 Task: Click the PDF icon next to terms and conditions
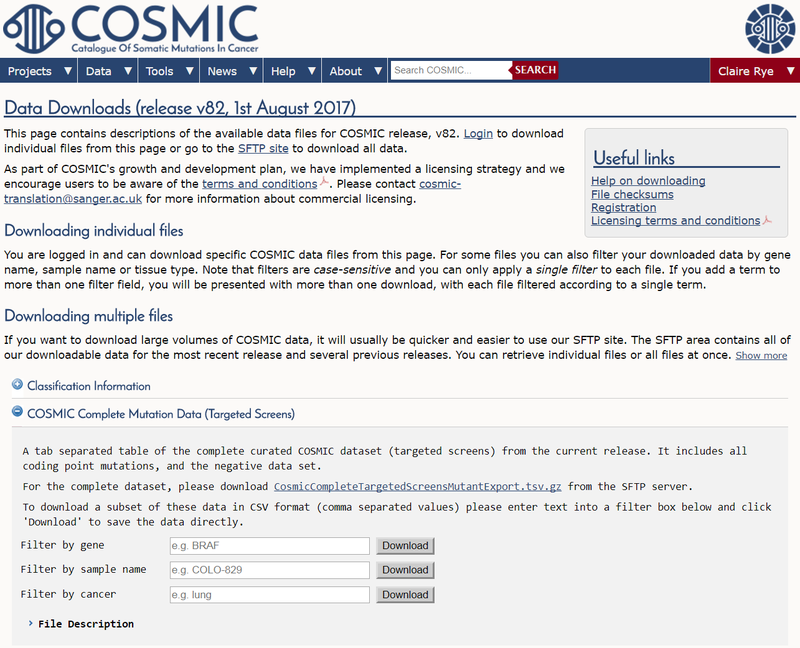coord(324,184)
